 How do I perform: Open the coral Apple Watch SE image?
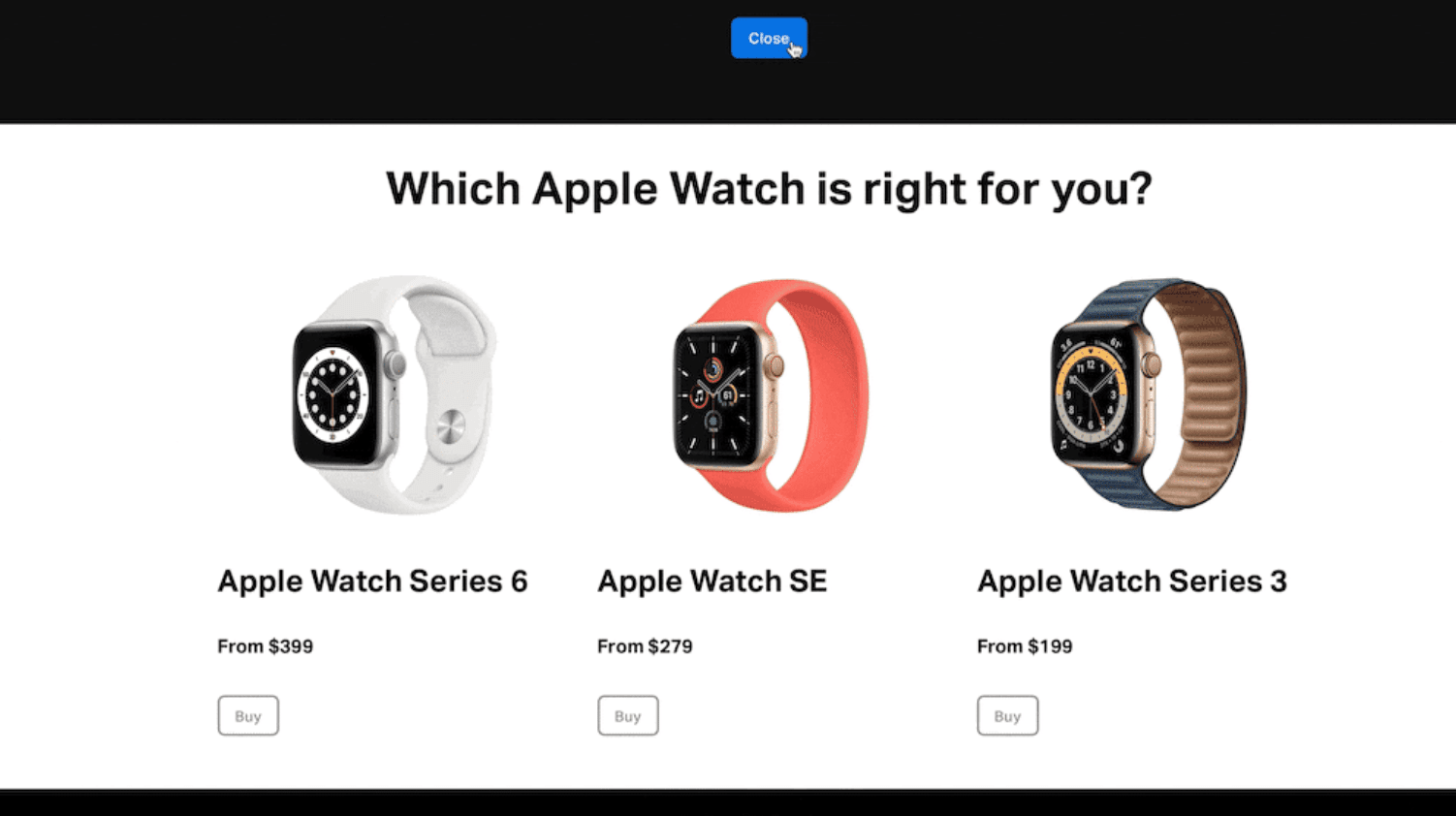coord(771,395)
